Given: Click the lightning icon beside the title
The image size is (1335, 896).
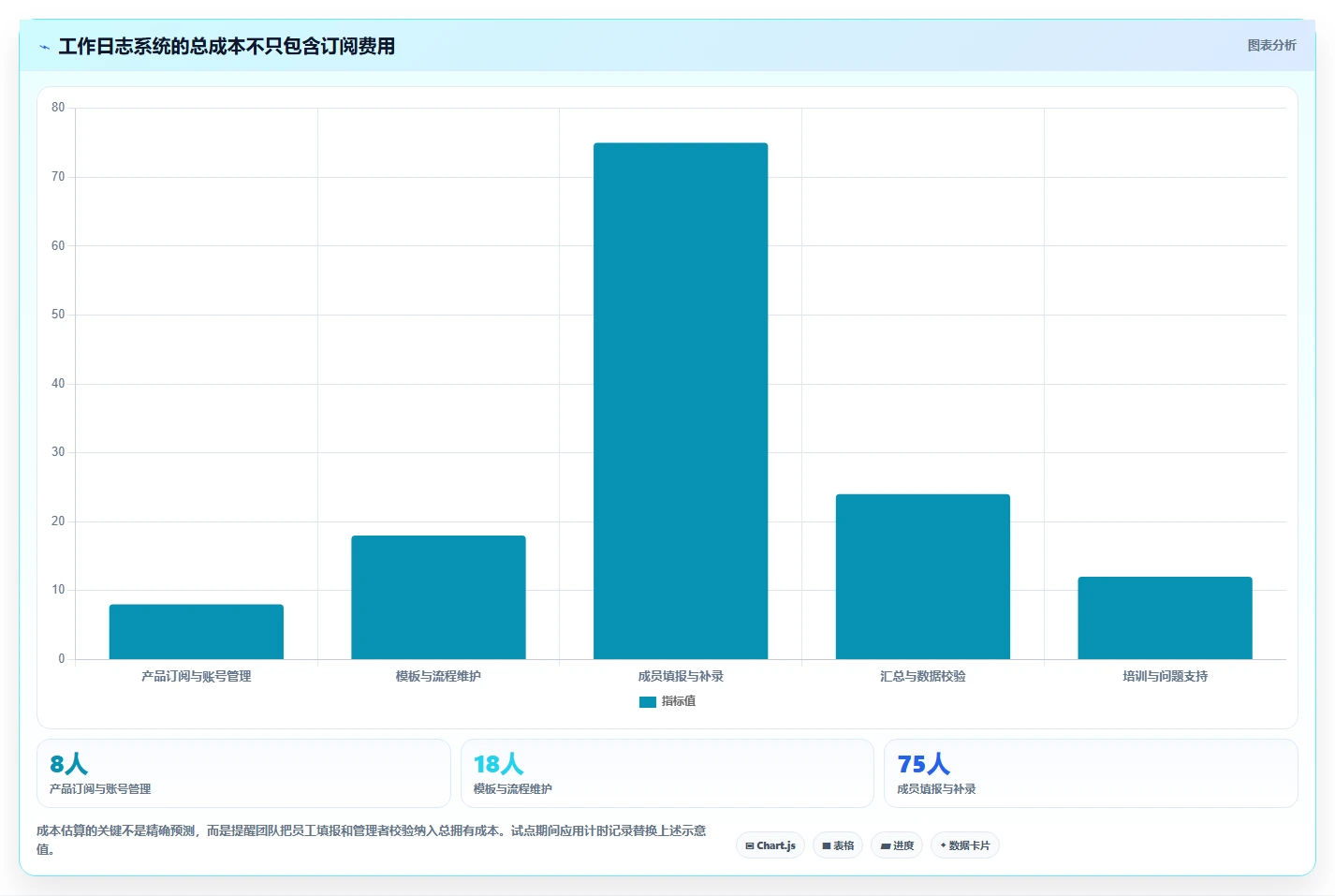Looking at the screenshot, I should pos(44,47).
